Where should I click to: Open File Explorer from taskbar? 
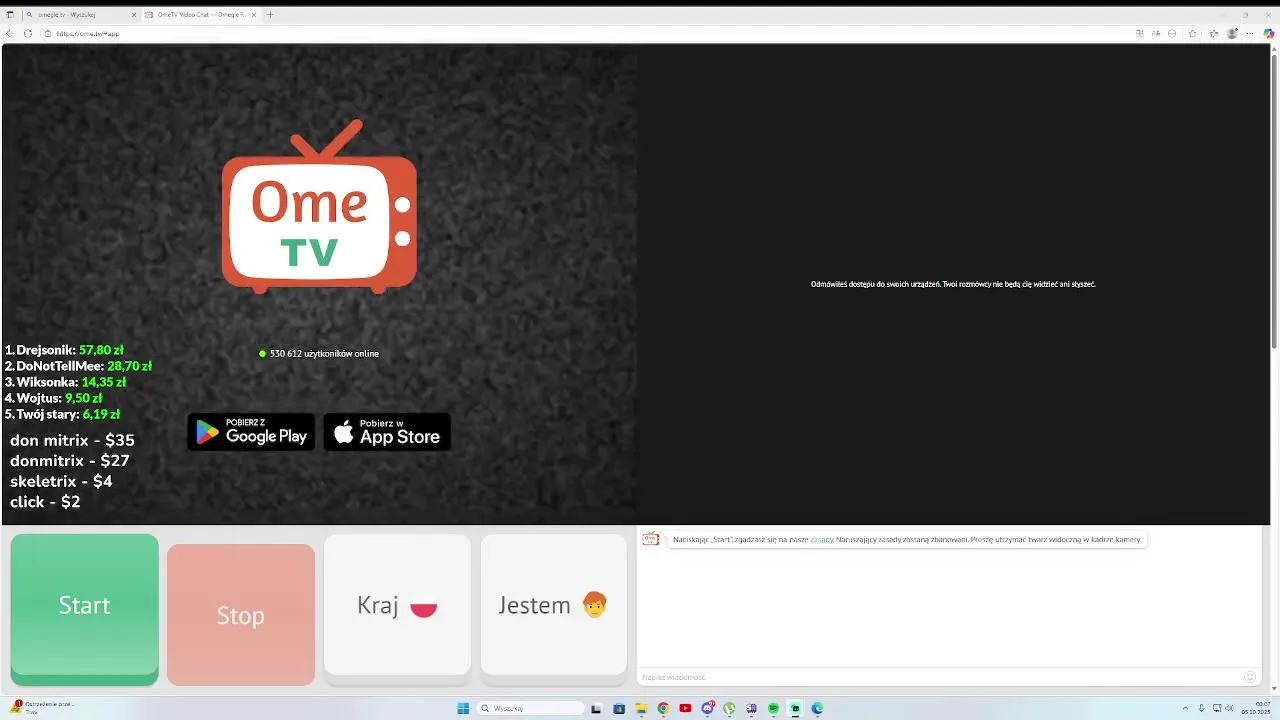pos(641,708)
